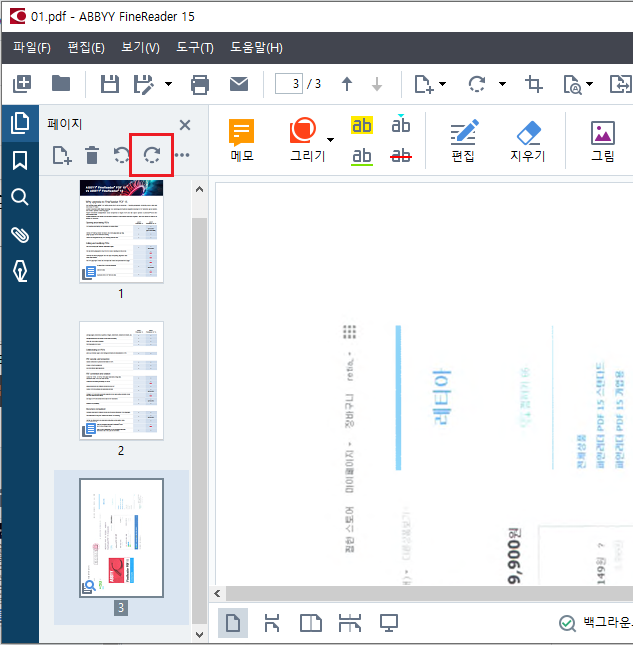Open the Attachments paperclip panel
The height and width of the screenshot is (645, 633).
[20, 234]
